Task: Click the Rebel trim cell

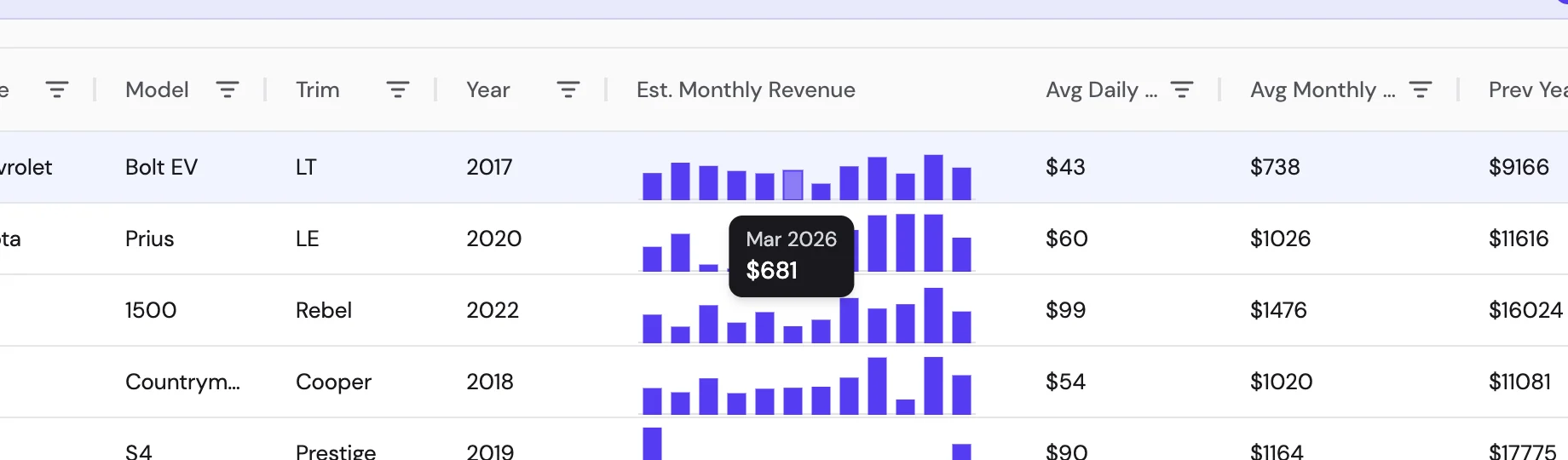Action: coord(324,310)
